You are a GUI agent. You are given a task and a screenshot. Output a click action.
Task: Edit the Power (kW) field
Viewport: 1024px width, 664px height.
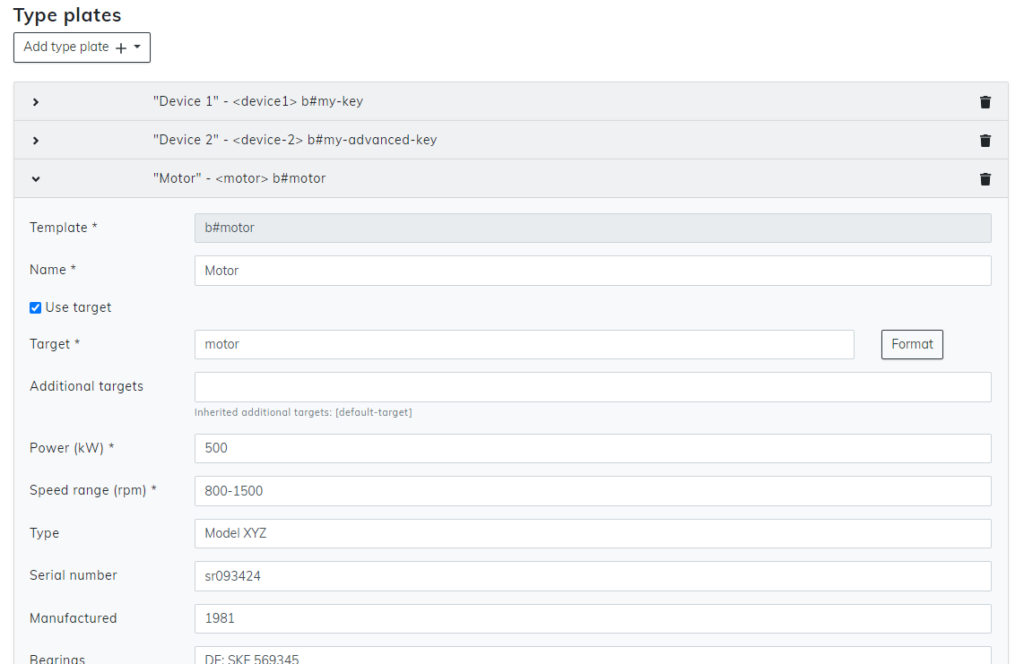click(x=592, y=449)
